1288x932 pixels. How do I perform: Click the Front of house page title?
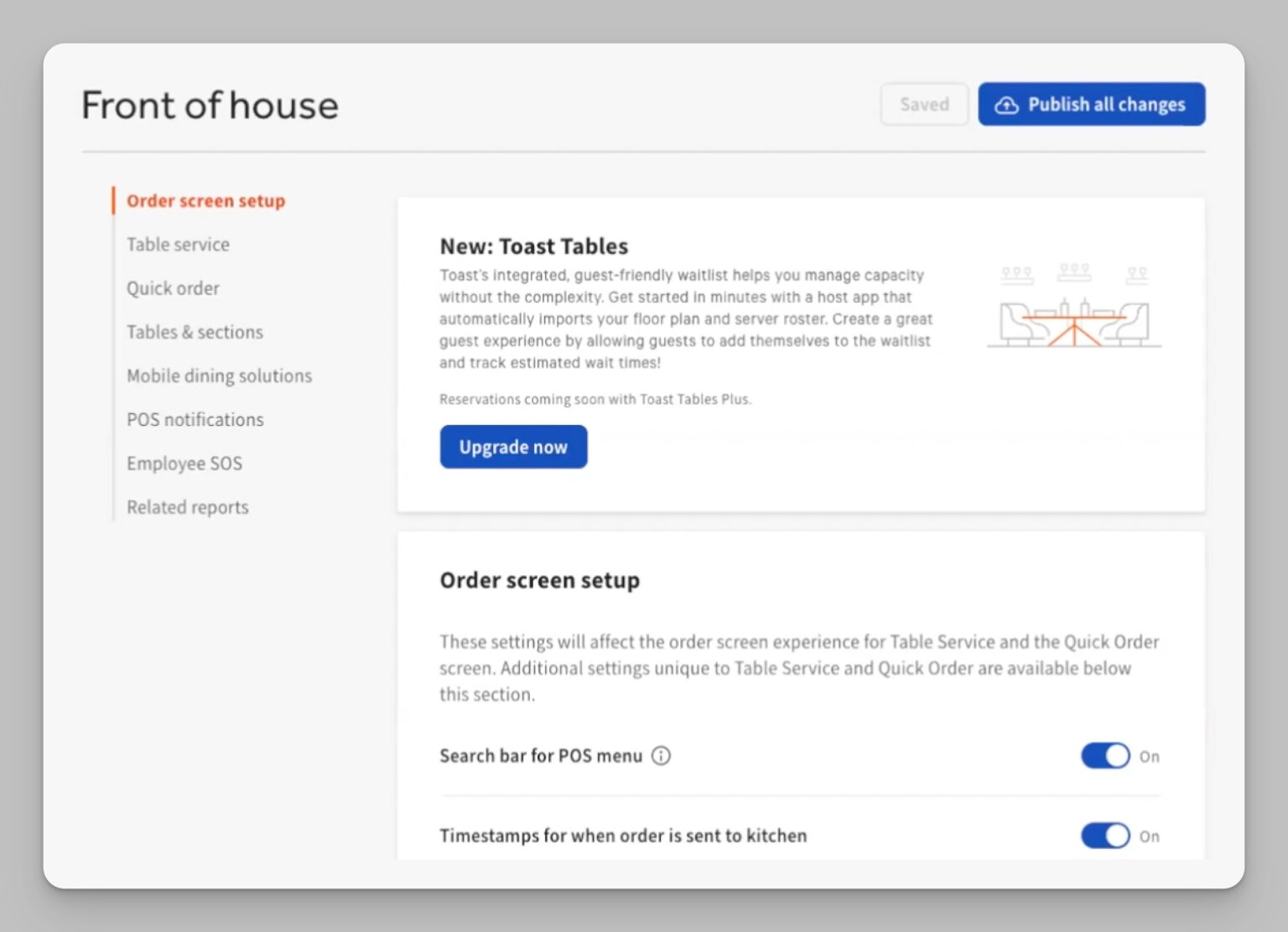click(x=210, y=106)
